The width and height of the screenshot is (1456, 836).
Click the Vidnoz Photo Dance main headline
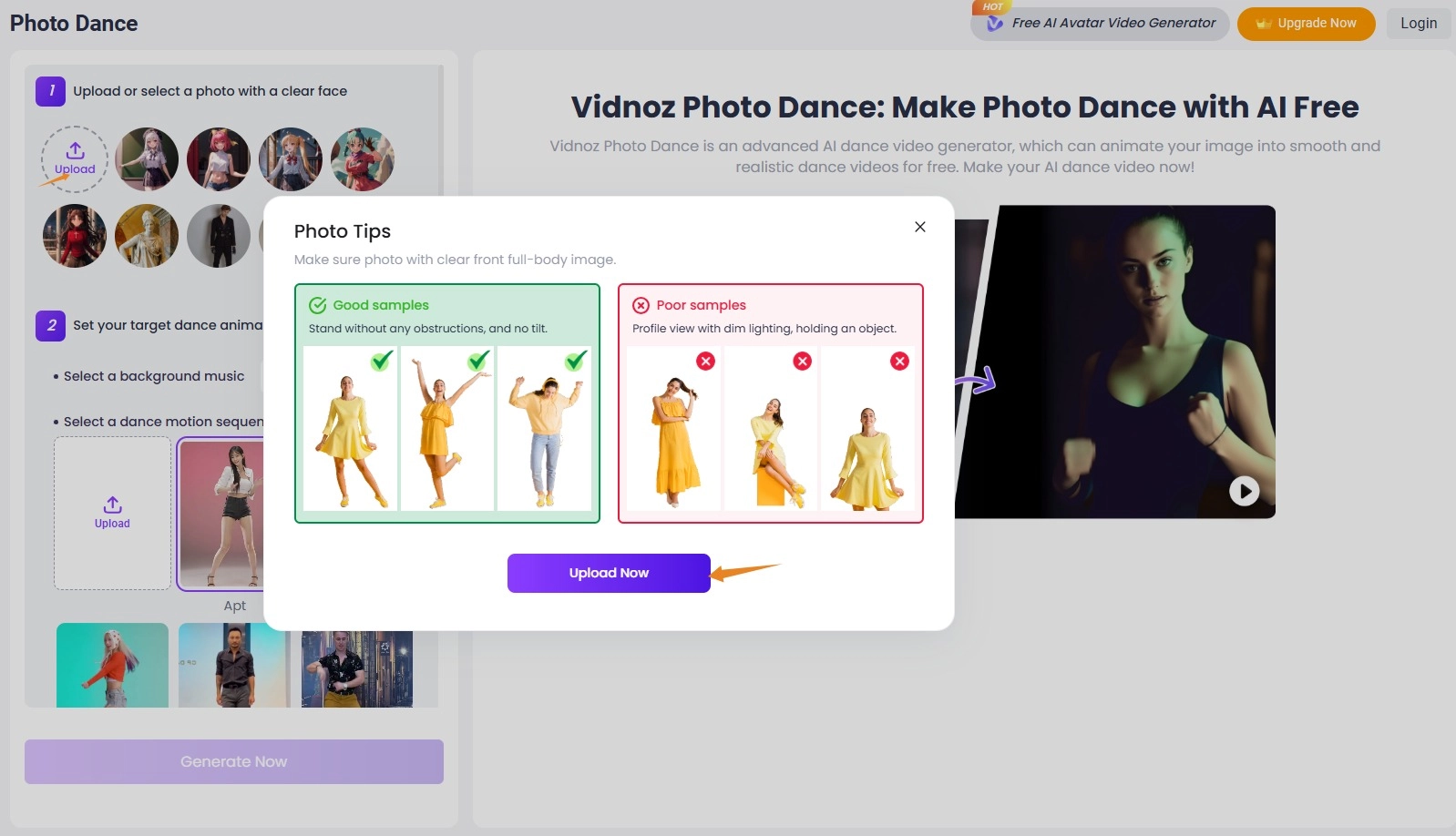coord(965,107)
